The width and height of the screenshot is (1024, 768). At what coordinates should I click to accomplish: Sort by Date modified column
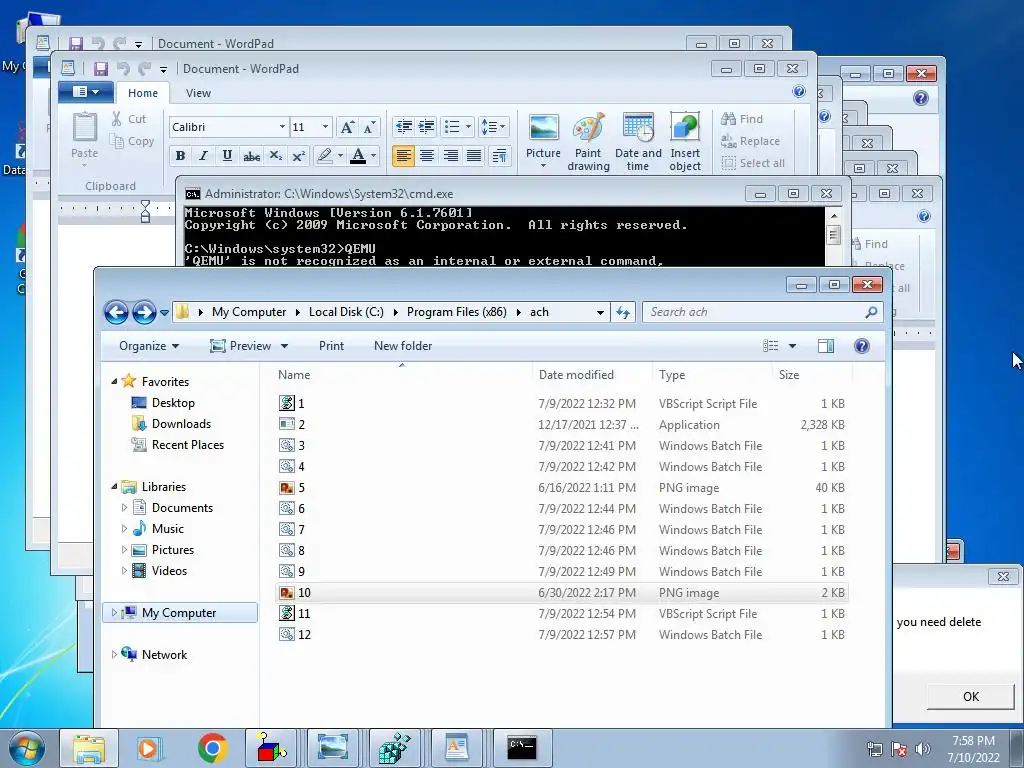(x=576, y=375)
